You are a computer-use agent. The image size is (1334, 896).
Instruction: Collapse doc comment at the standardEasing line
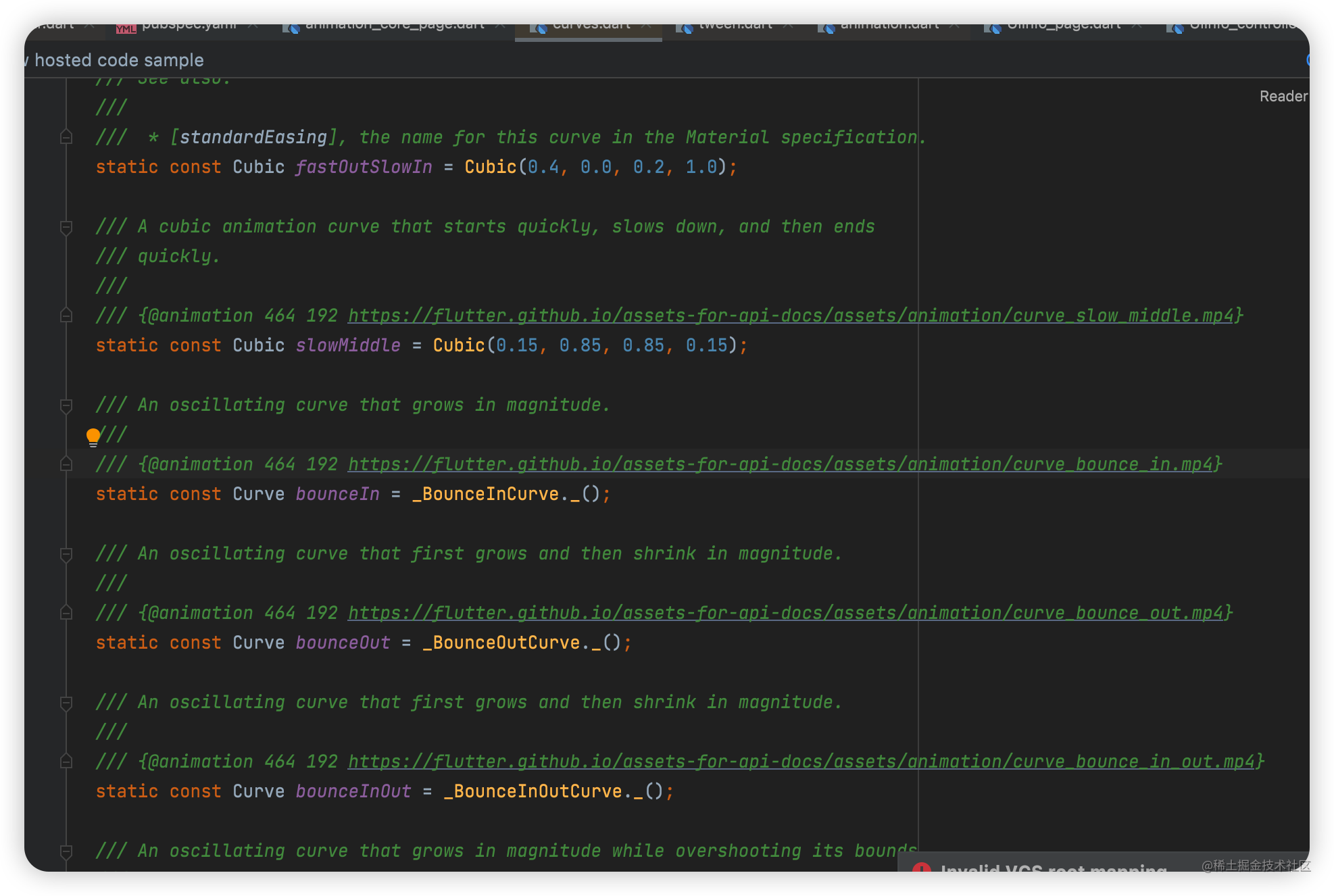(66, 137)
